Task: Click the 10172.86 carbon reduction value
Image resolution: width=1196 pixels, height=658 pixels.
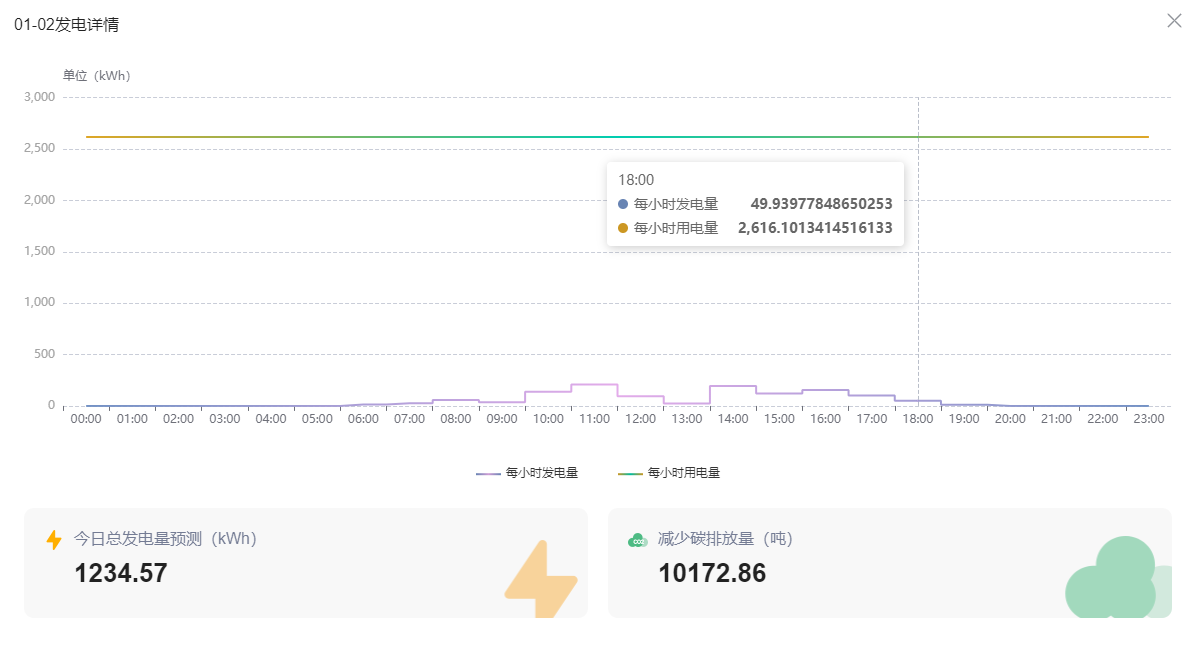Action: [712, 573]
